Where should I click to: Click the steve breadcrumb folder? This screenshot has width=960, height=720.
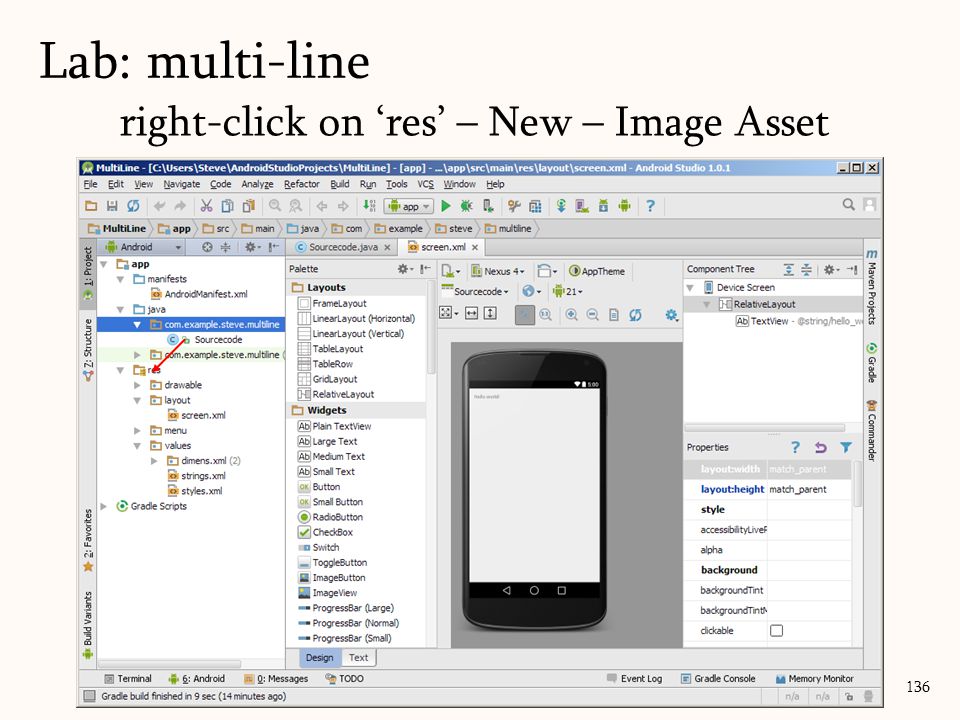coord(454,229)
